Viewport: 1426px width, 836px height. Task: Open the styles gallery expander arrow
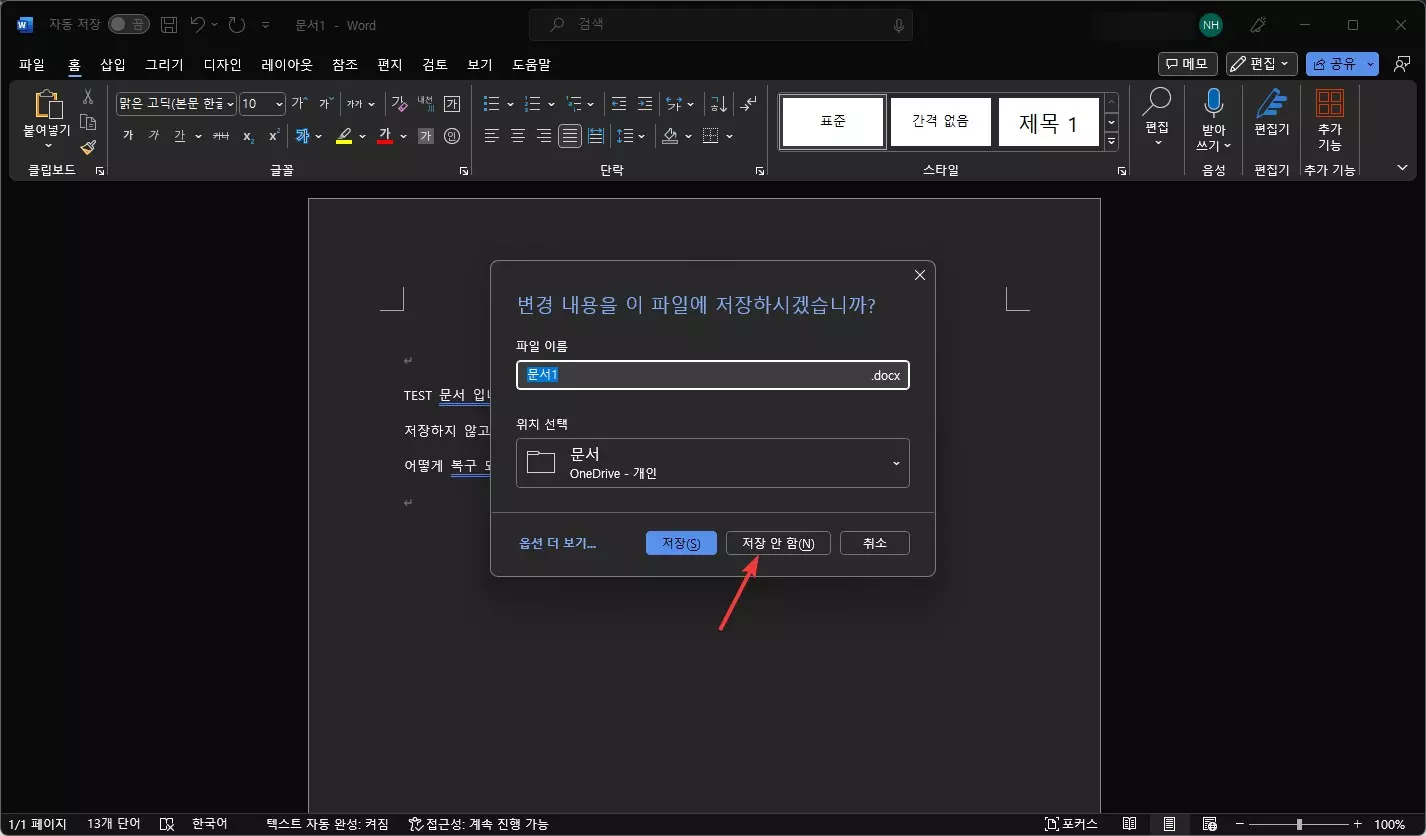1110,142
